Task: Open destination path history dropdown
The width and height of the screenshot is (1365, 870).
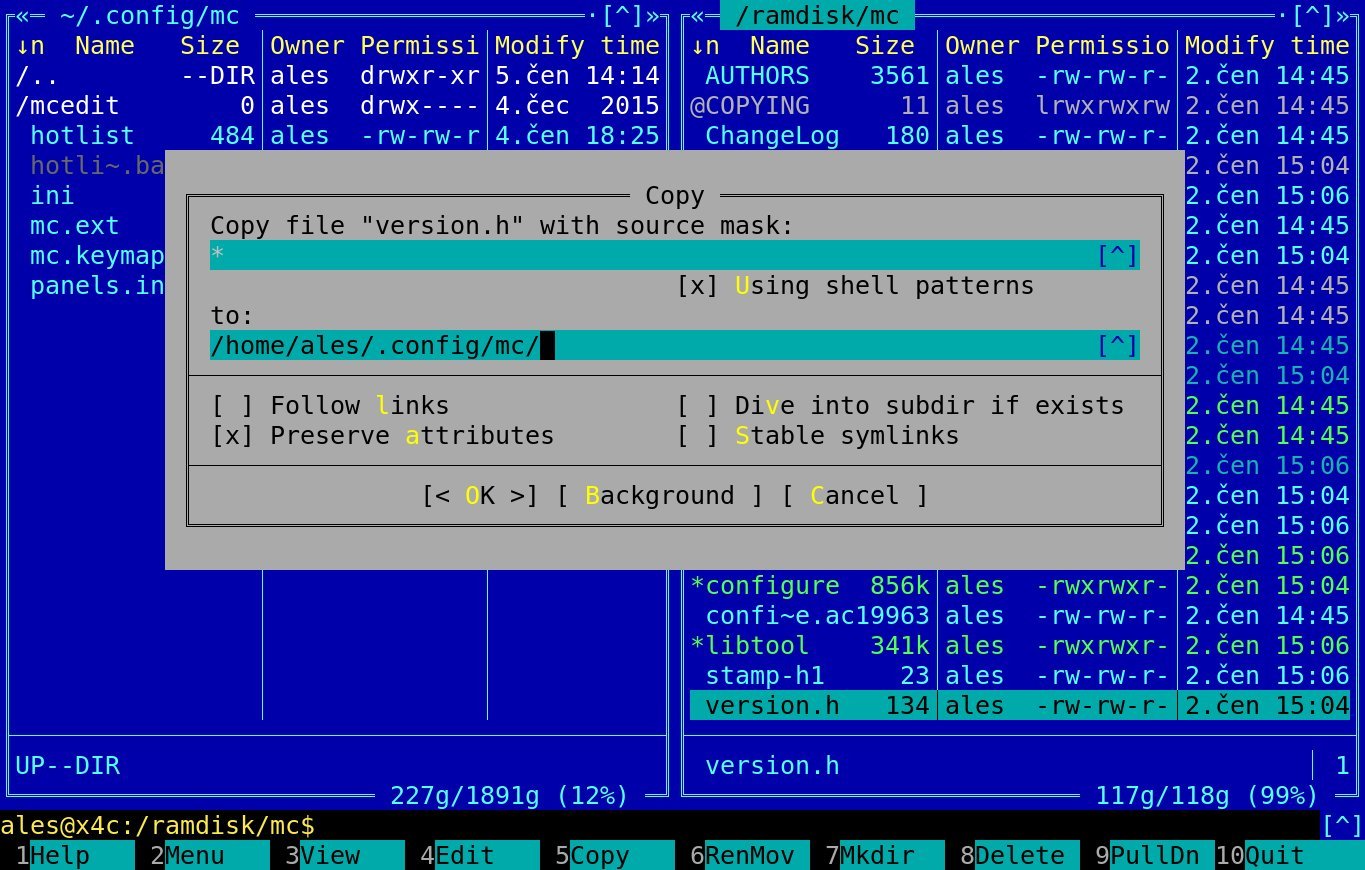Action: (x=1117, y=346)
